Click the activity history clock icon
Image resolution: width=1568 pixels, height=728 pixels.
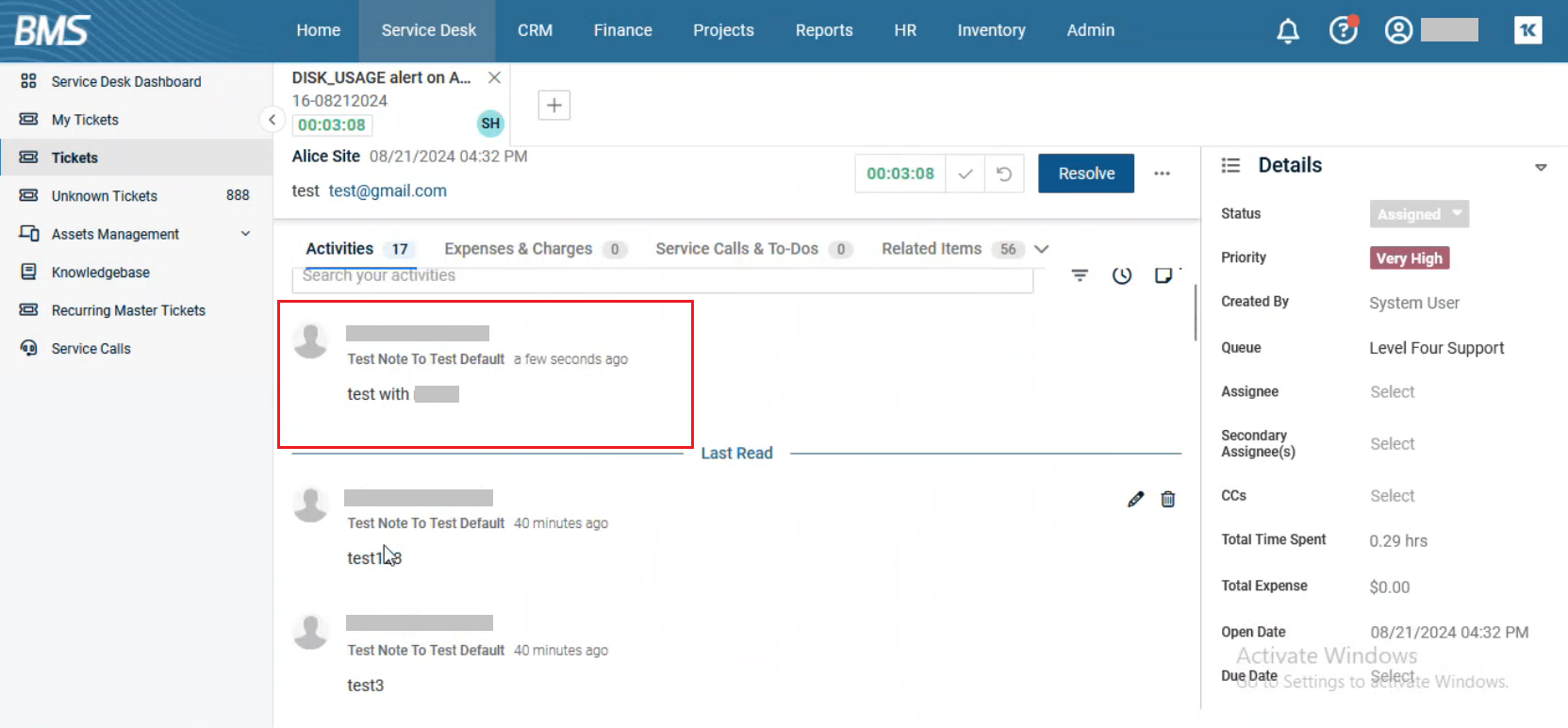(1122, 275)
